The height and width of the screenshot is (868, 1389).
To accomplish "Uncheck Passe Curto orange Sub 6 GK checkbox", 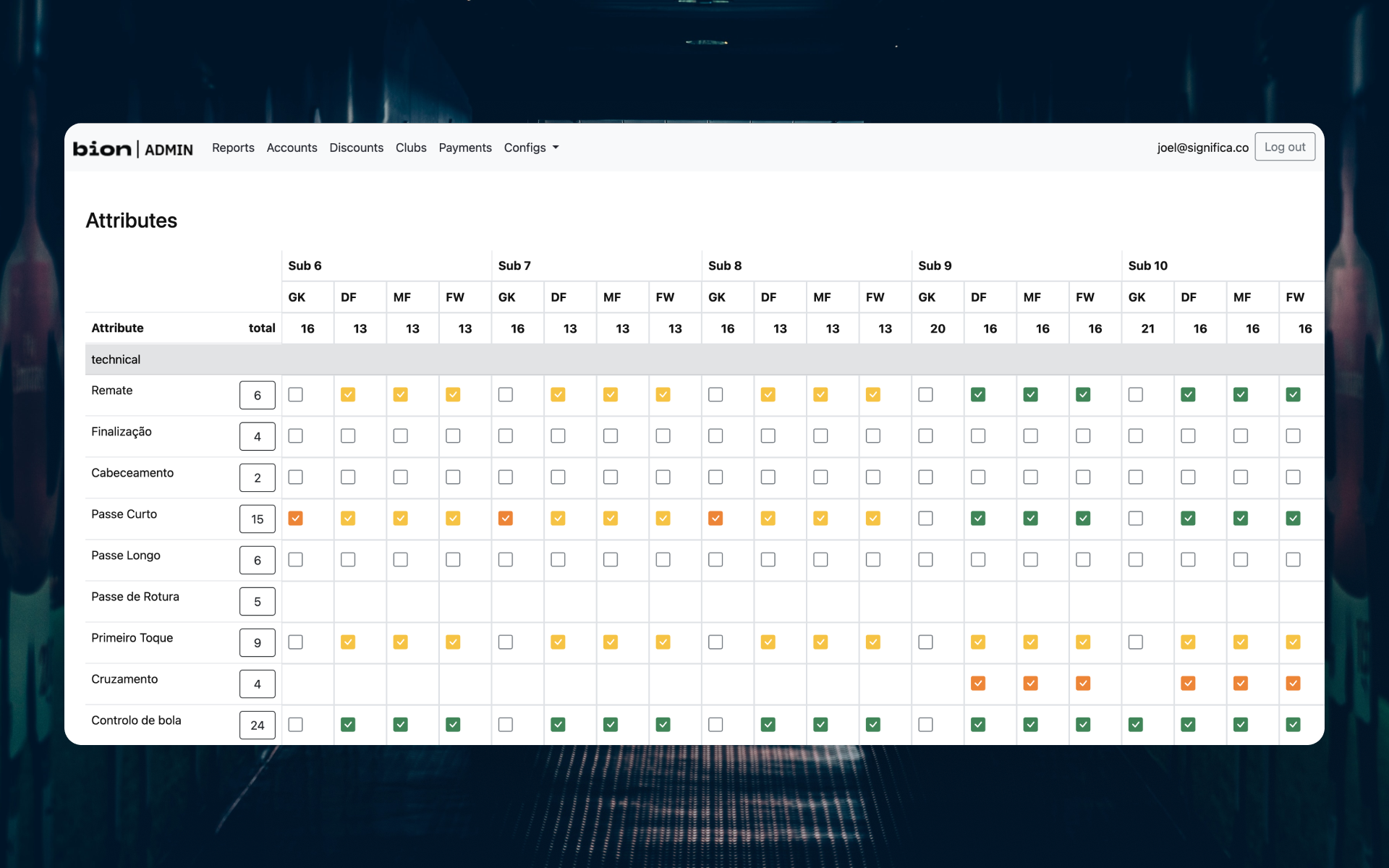I will click(x=295, y=518).
